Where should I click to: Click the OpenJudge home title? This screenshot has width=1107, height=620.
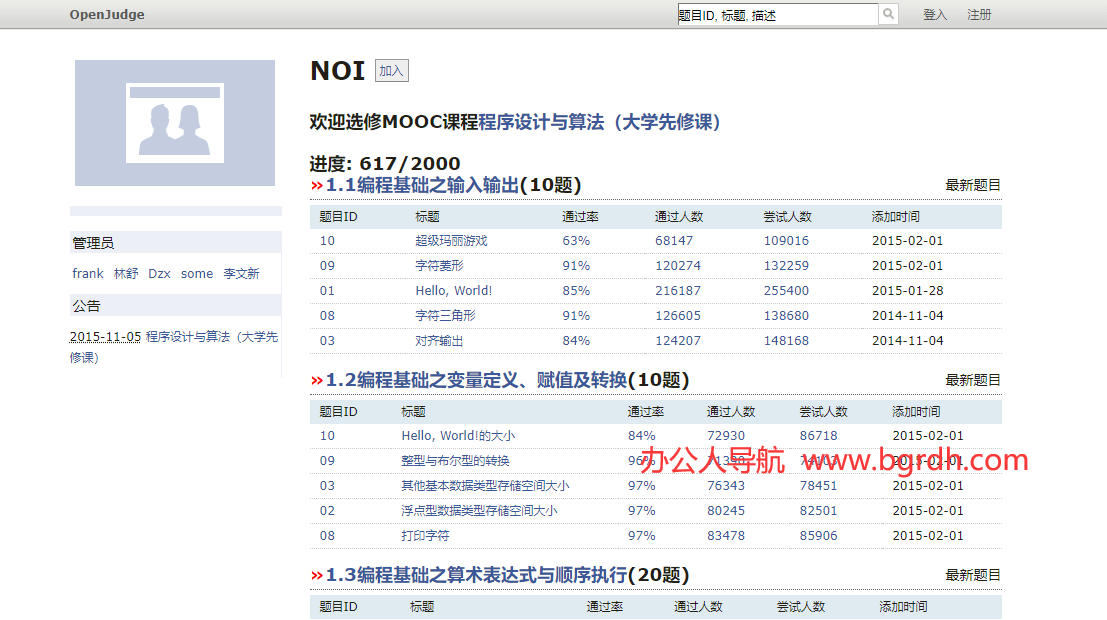(106, 14)
